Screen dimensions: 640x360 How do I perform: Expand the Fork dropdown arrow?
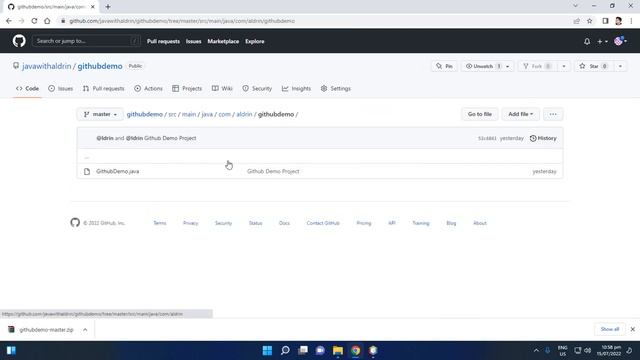click(x=564, y=66)
